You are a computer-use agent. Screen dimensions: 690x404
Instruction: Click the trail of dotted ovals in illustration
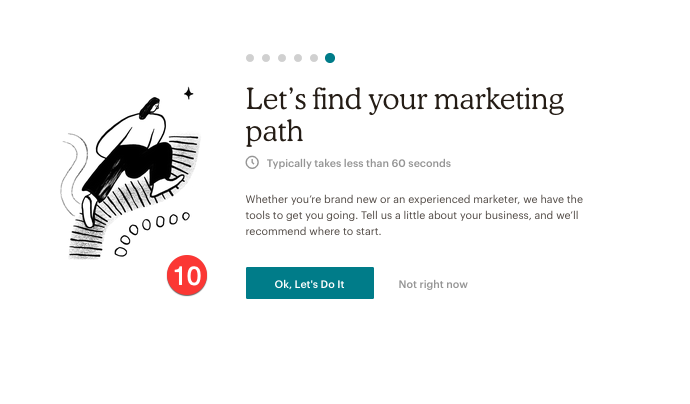point(152,227)
